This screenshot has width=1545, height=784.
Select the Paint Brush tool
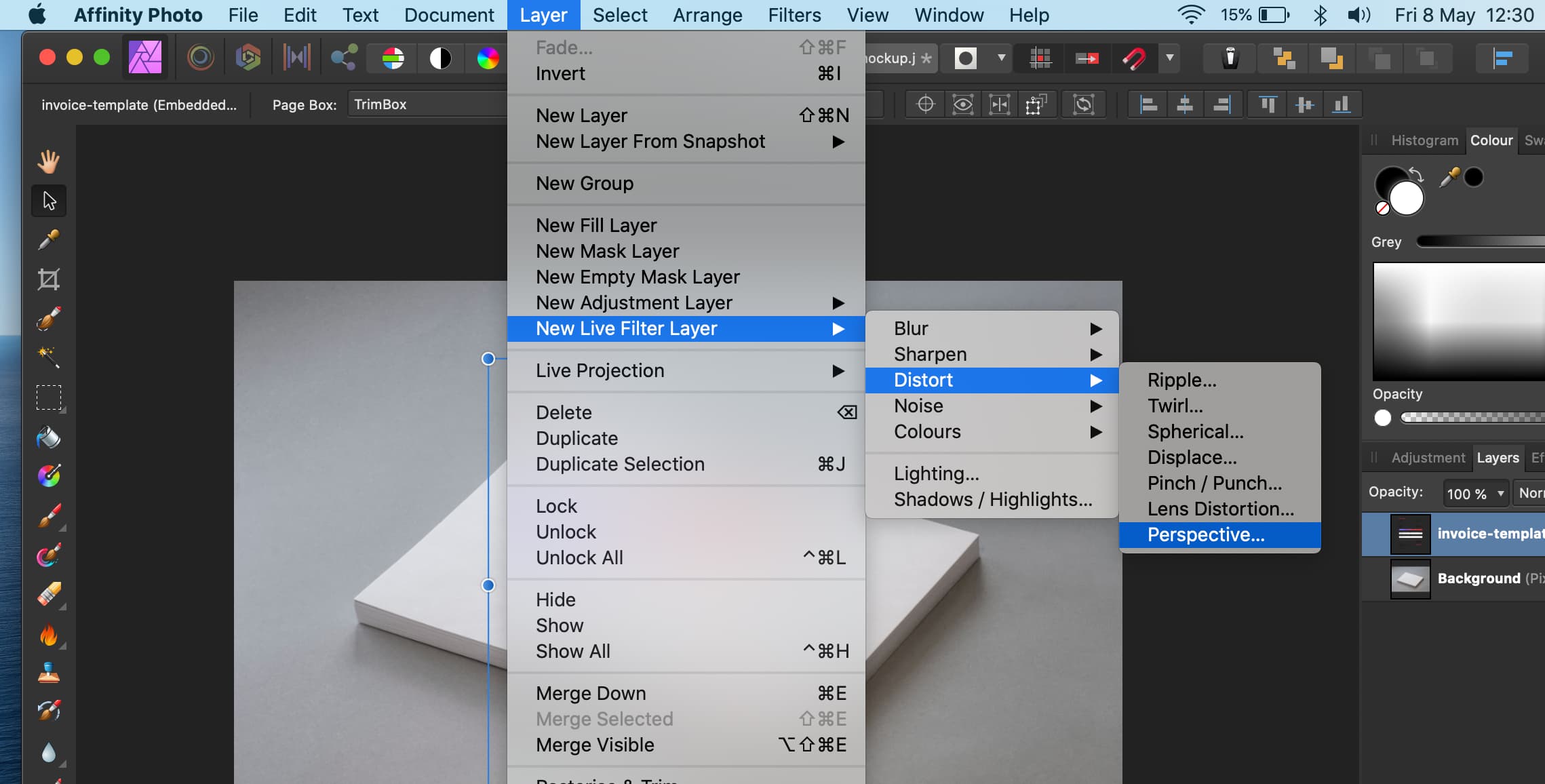tap(48, 517)
